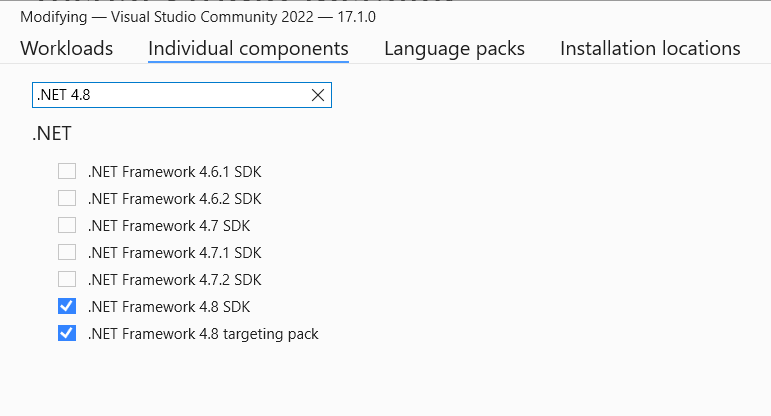This screenshot has width=771, height=416.
Task: Click inside the .NET 4.8 search field
Action: coord(168,95)
